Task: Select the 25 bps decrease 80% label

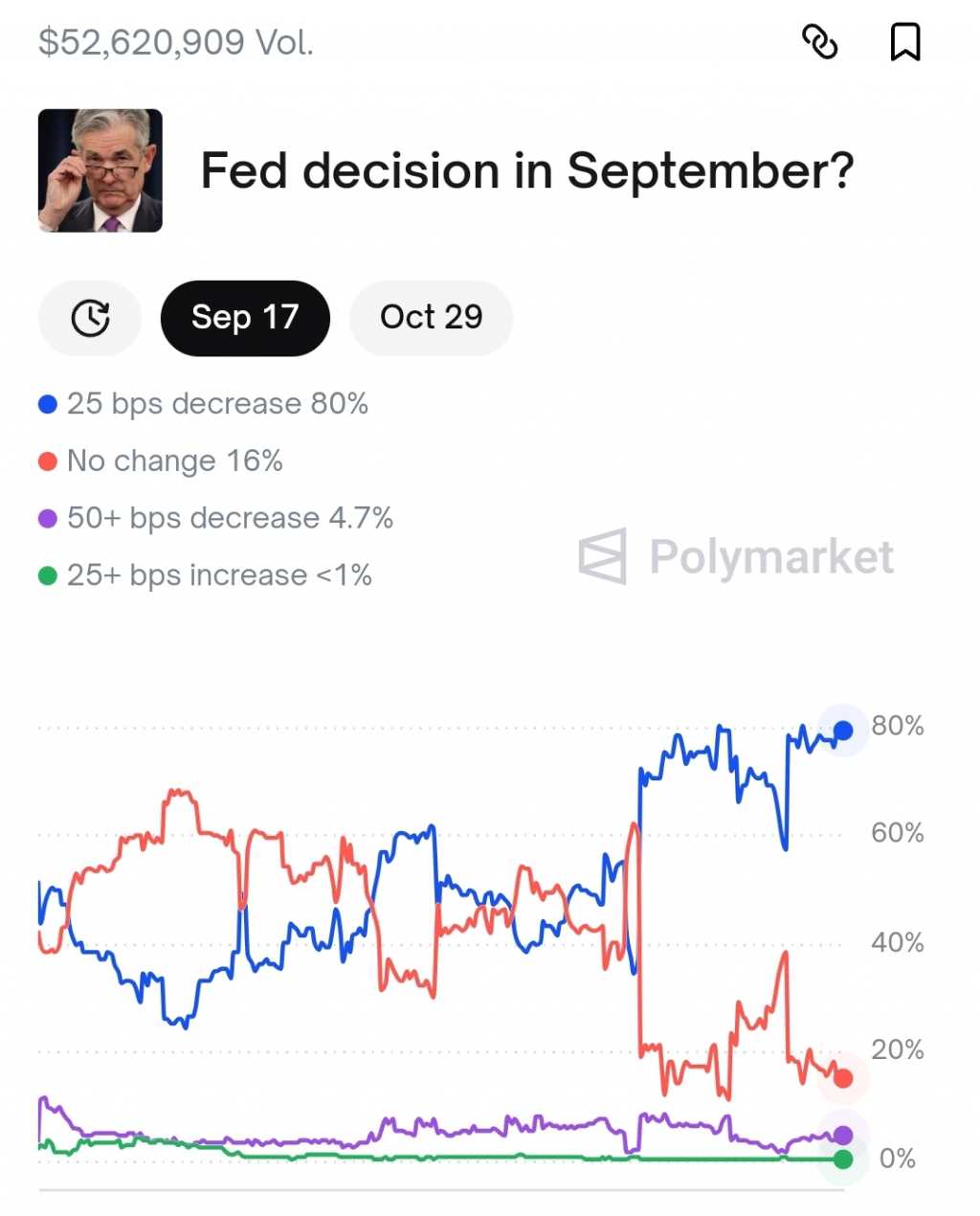Action: (x=217, y=404)
